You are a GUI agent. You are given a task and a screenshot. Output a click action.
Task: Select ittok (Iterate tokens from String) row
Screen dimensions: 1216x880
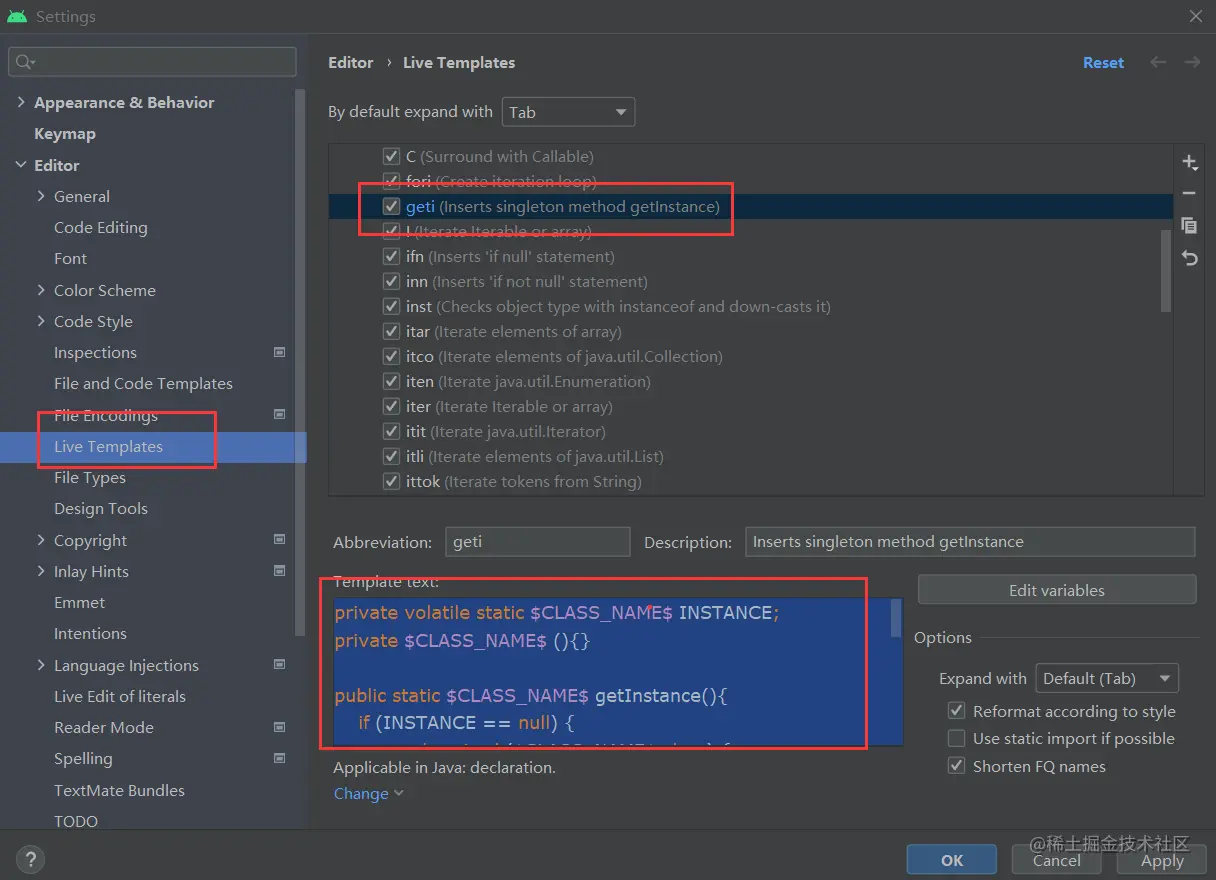(x=751, y=481)
